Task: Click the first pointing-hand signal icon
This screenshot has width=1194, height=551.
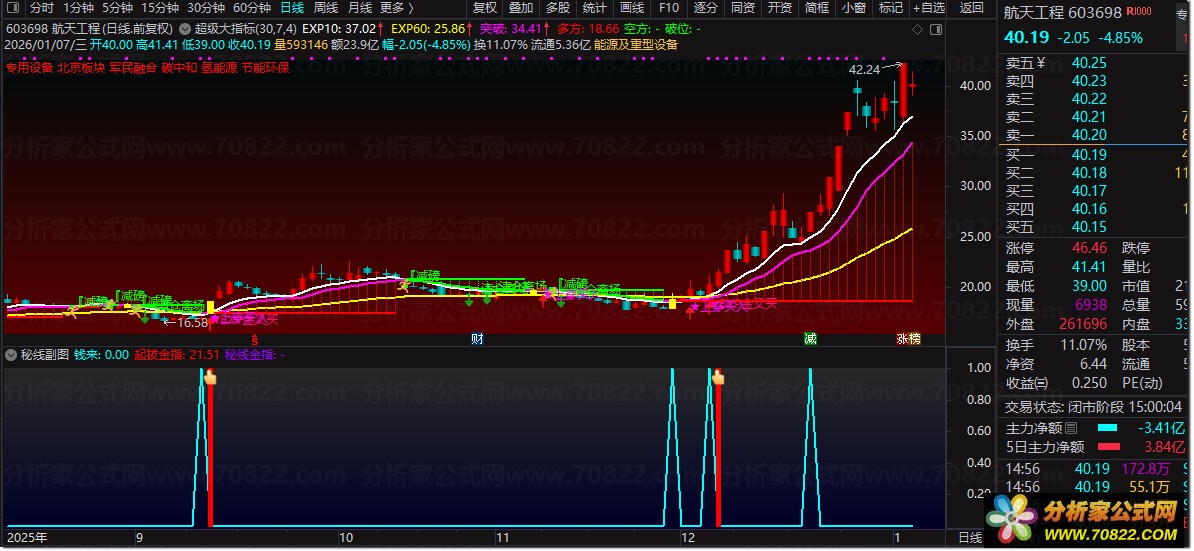Action: 210,377
